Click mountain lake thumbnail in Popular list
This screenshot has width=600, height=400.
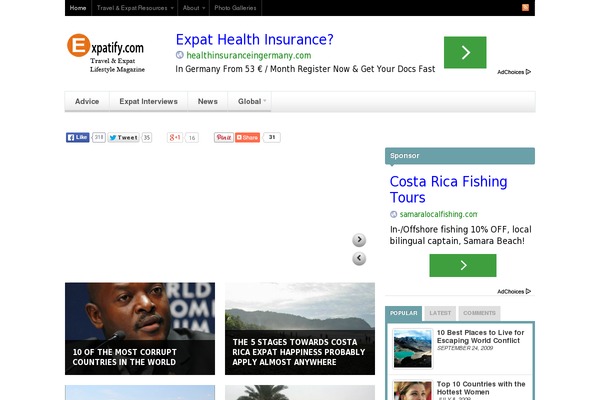coord(412,349)
